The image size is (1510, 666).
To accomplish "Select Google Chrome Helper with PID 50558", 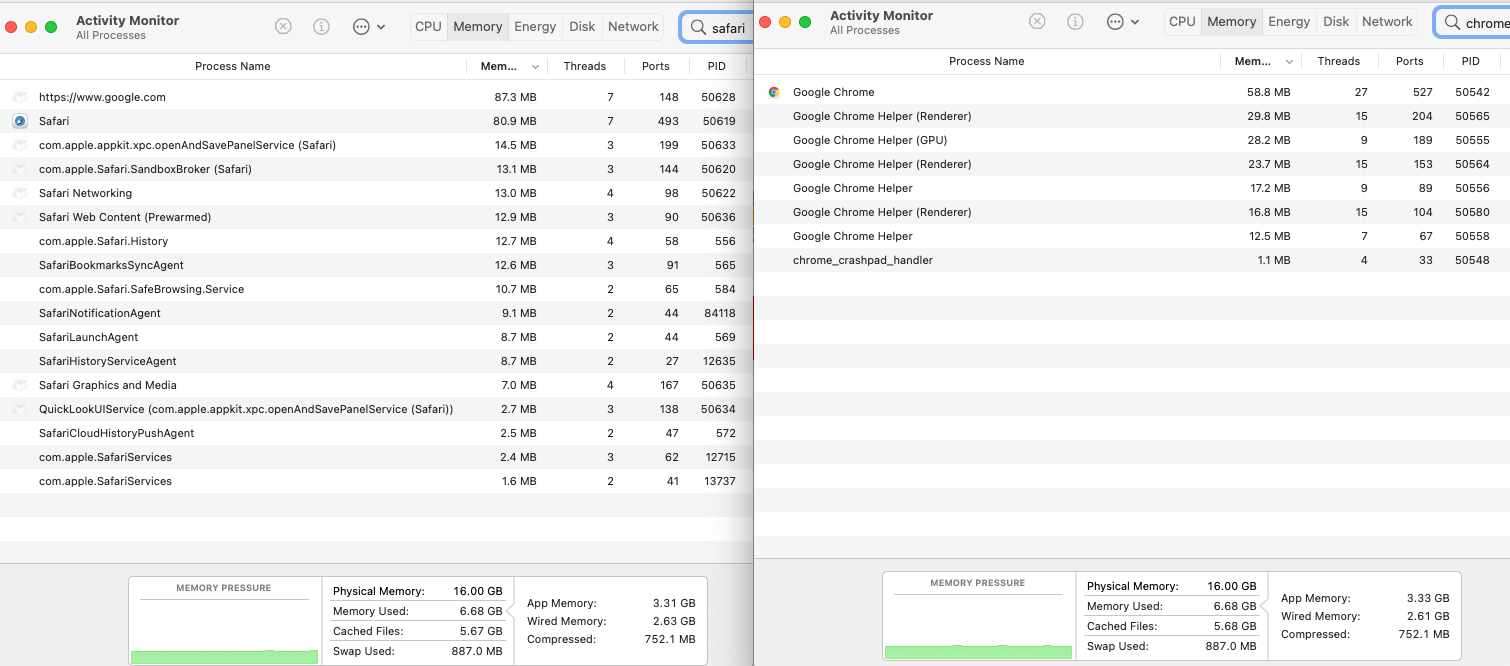I will [x=1131, y=236].
